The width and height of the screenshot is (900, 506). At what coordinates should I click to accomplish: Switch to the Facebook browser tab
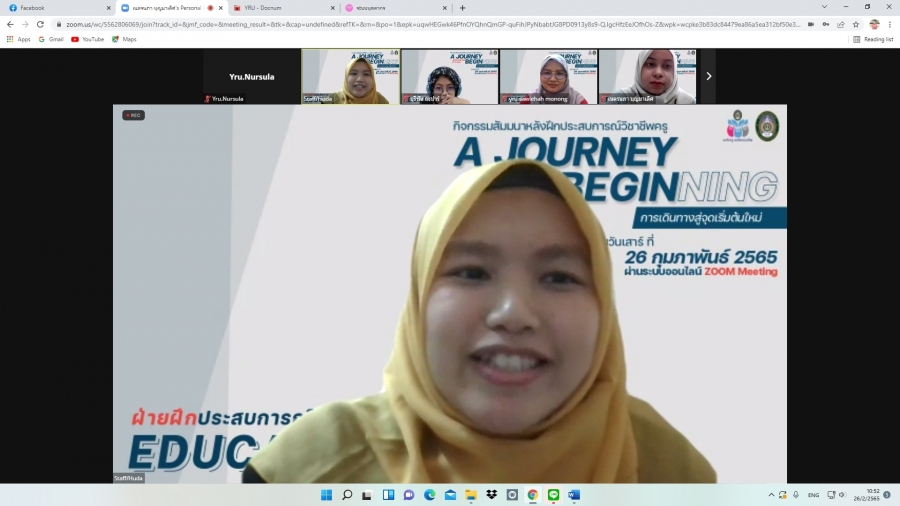[x=60, y=8]
